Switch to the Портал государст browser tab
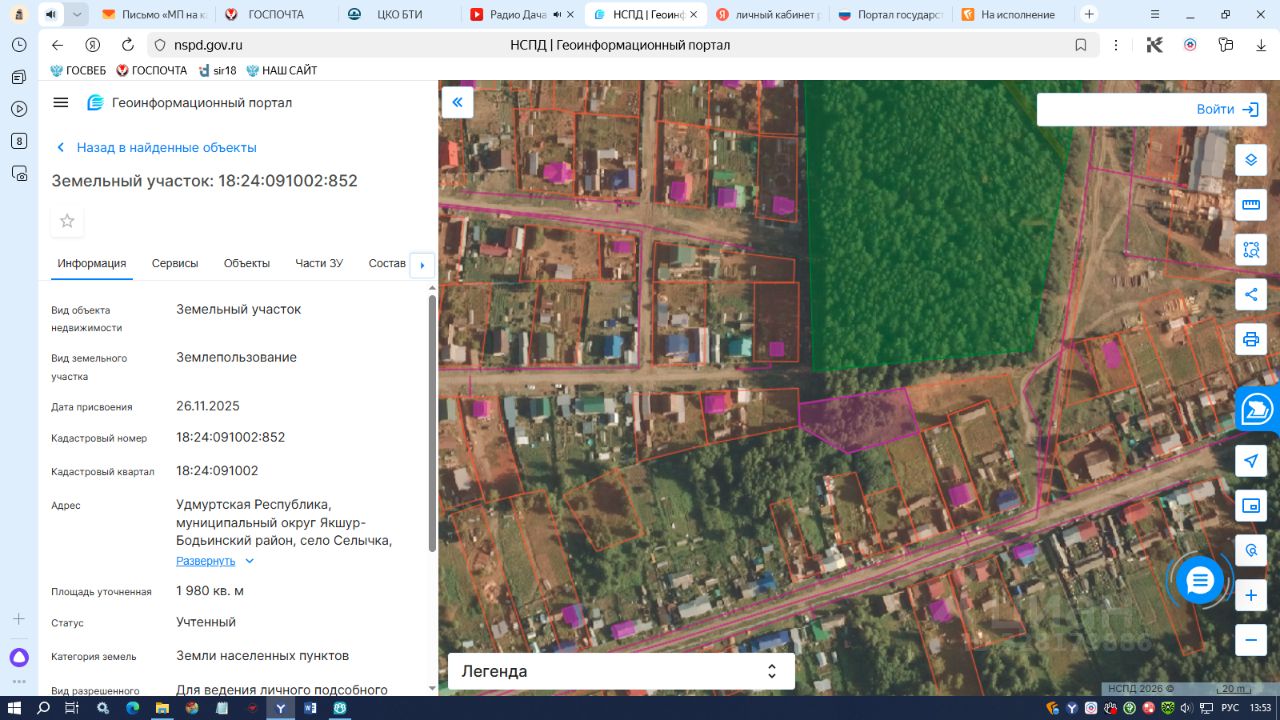Viewport: 1280px width, 720px height. pos(890,14)
